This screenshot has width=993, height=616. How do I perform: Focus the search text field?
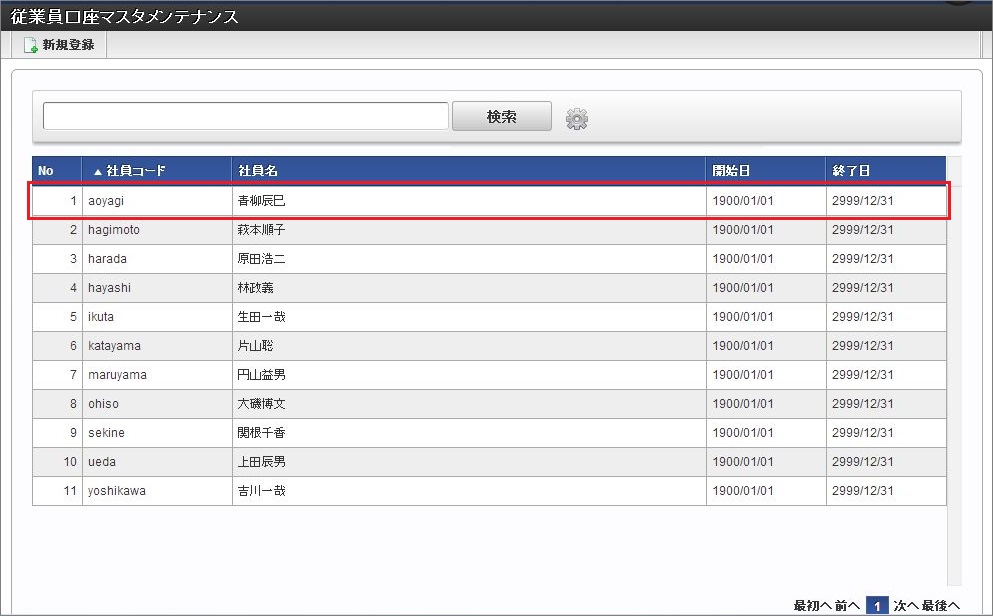246,116
